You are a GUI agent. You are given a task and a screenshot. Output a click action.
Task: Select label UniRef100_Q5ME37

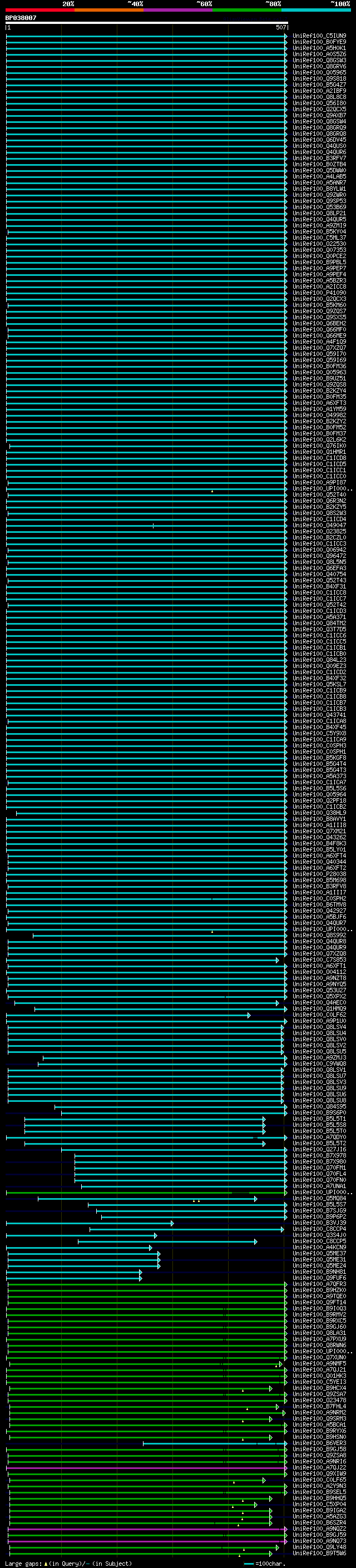[x=319, y=1253]
